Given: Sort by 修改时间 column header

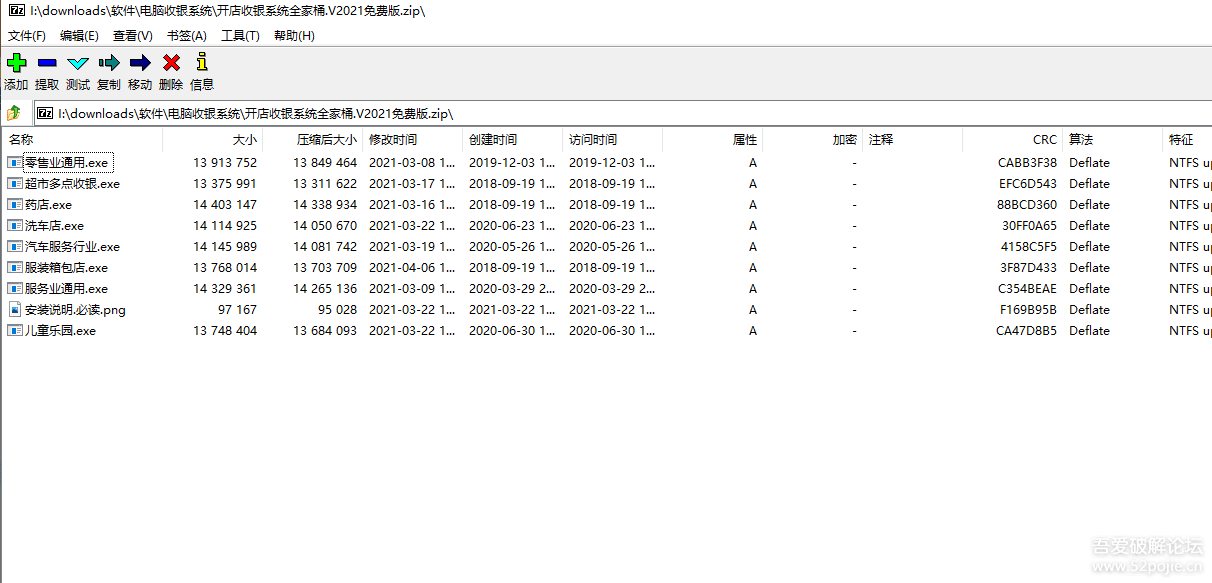Looking at the screenshot, I should [x=393, y=140].
